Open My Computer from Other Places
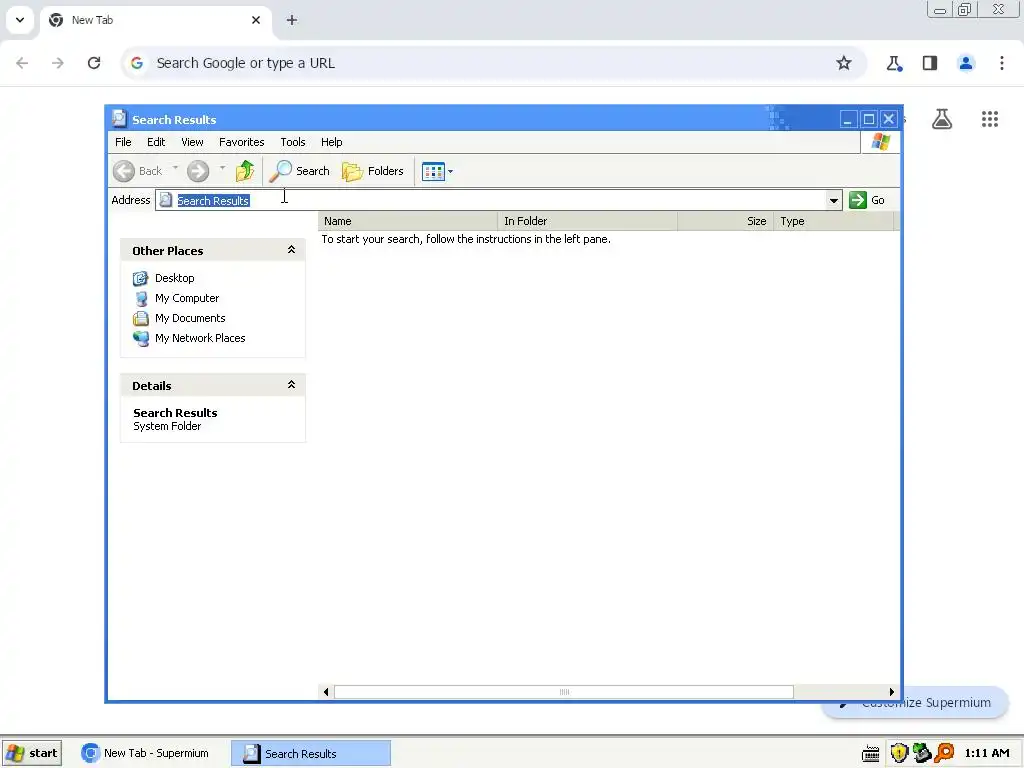The height and width of the screenshot is (768, 1024). pos(187,298)
